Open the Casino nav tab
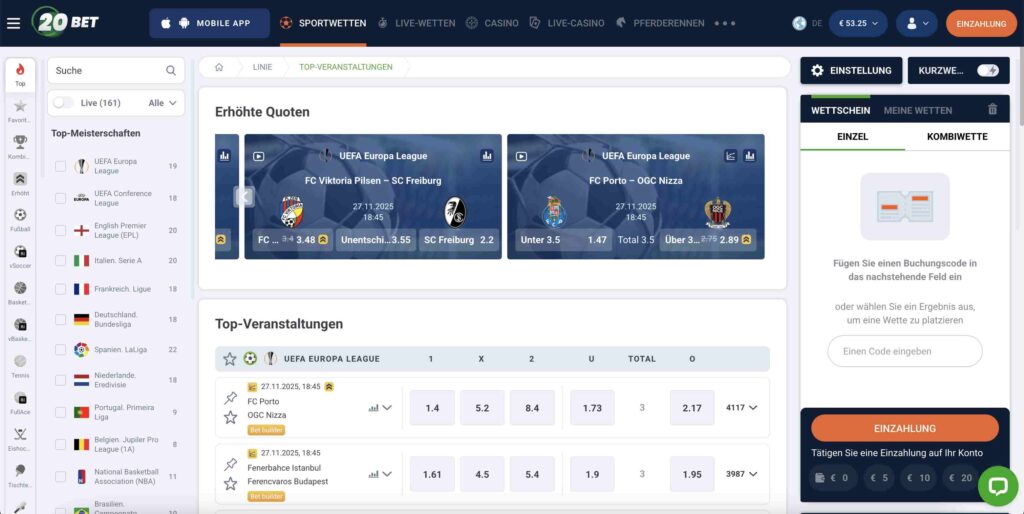This screenshot has width=1024, height=514. point(492,24)
